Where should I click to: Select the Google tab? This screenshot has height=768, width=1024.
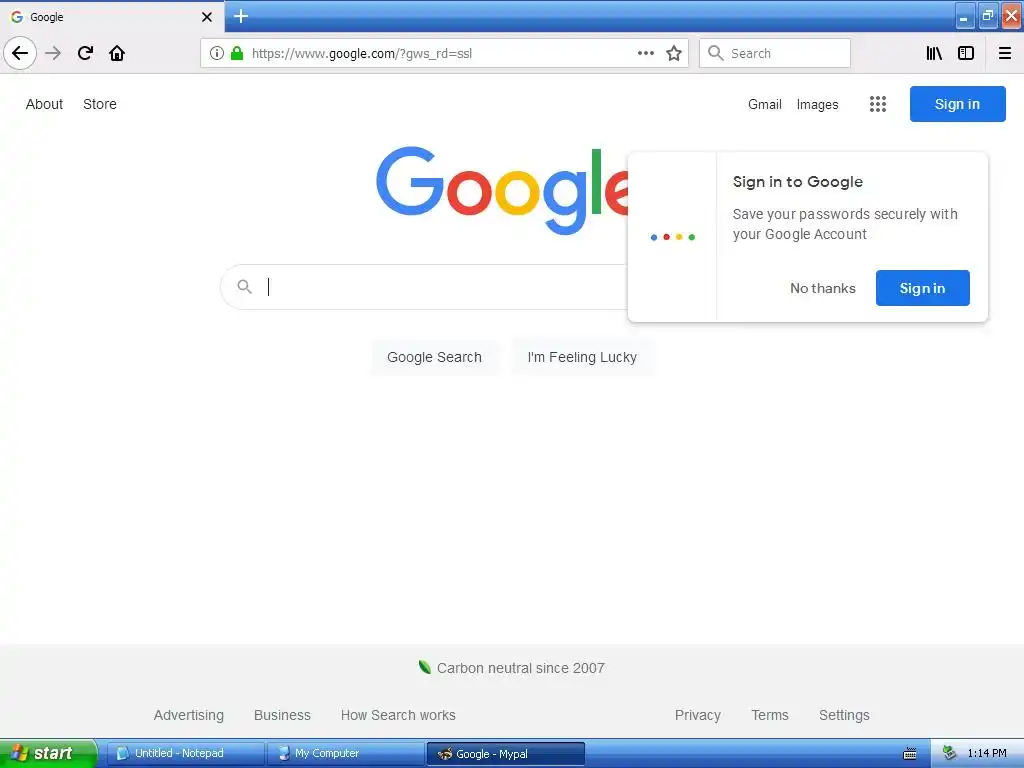[x=112, y=17]
